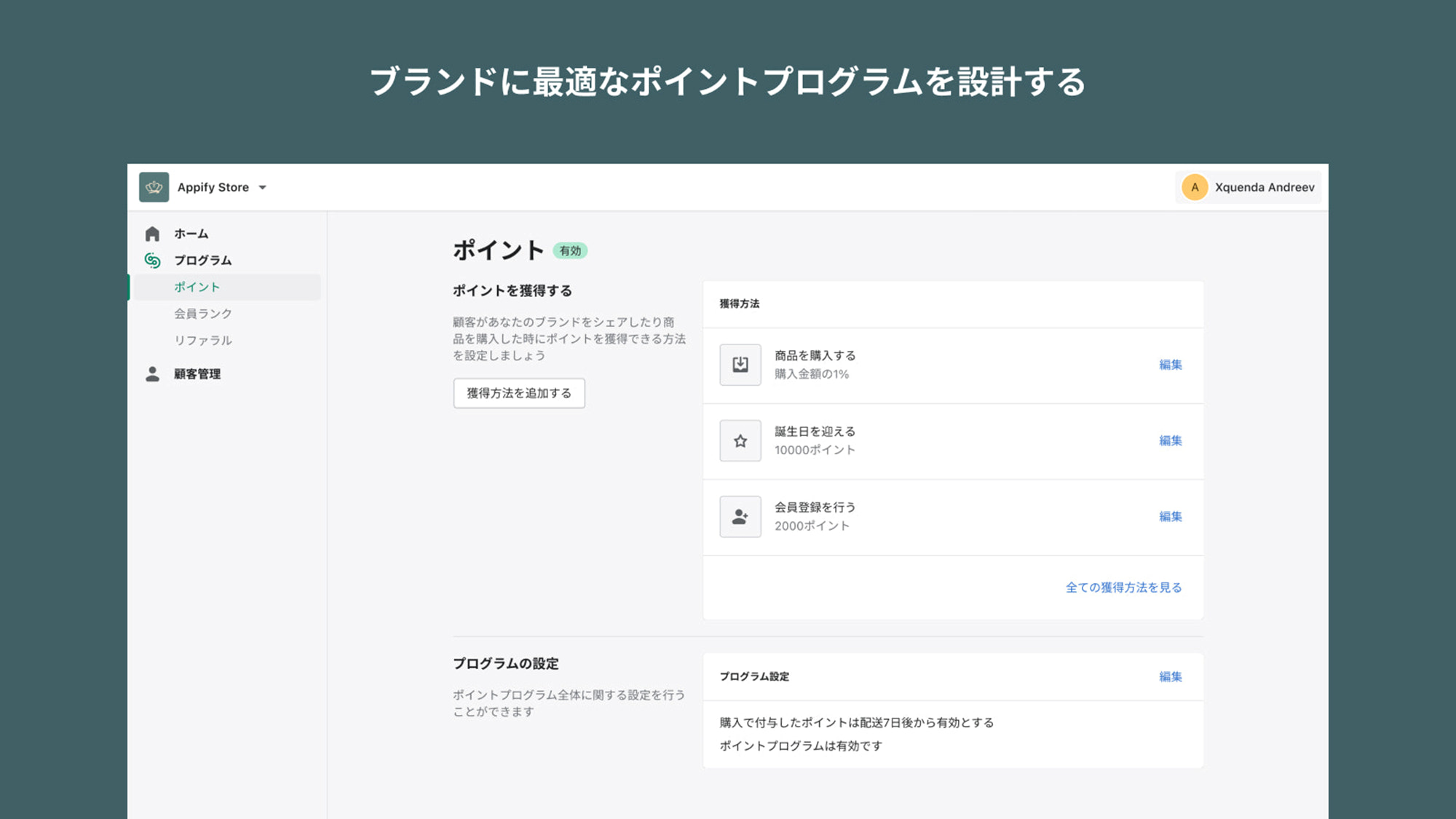Toggle the 有効 status badge next to ポイント

coord(571,250)
